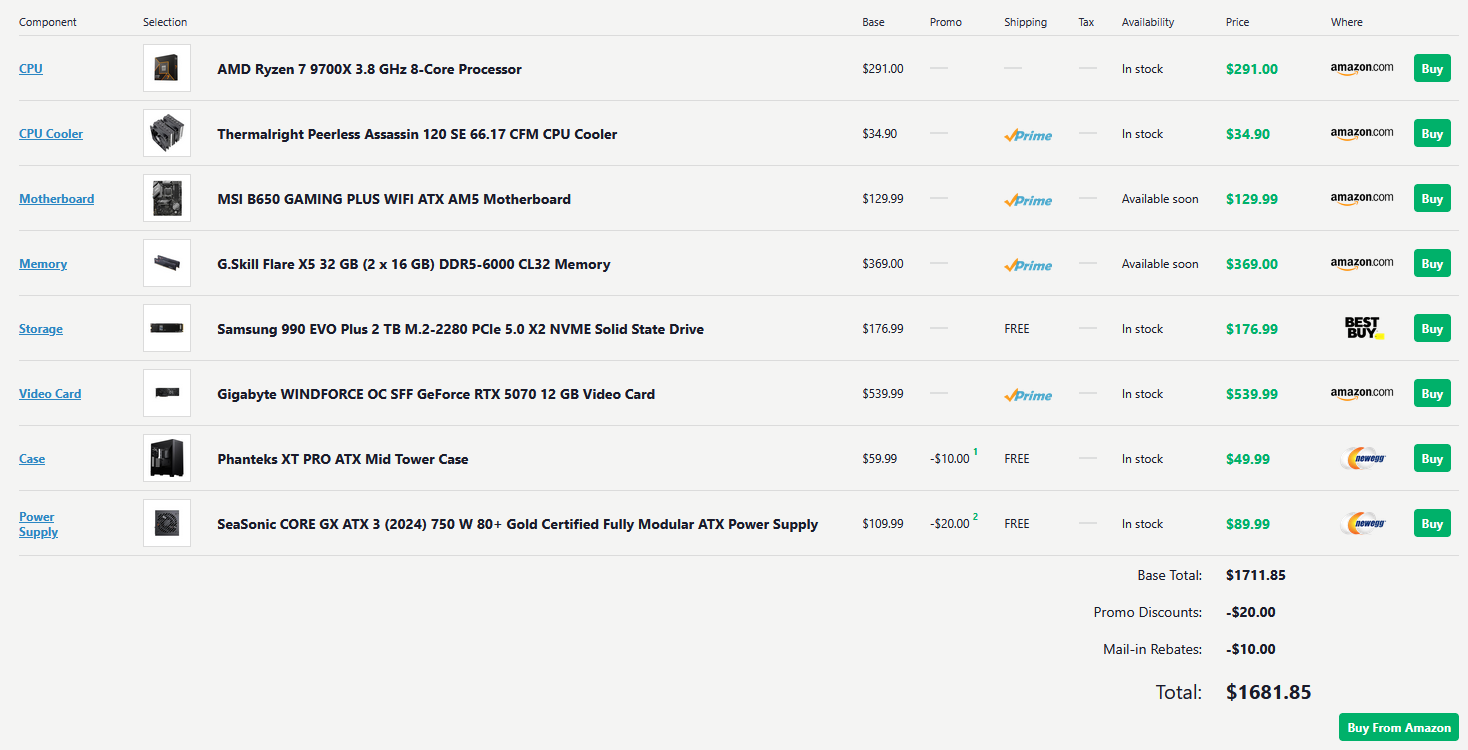Click the green $129.99 motherboard price
This screenshot has width=1468, height=750.
1252,199
